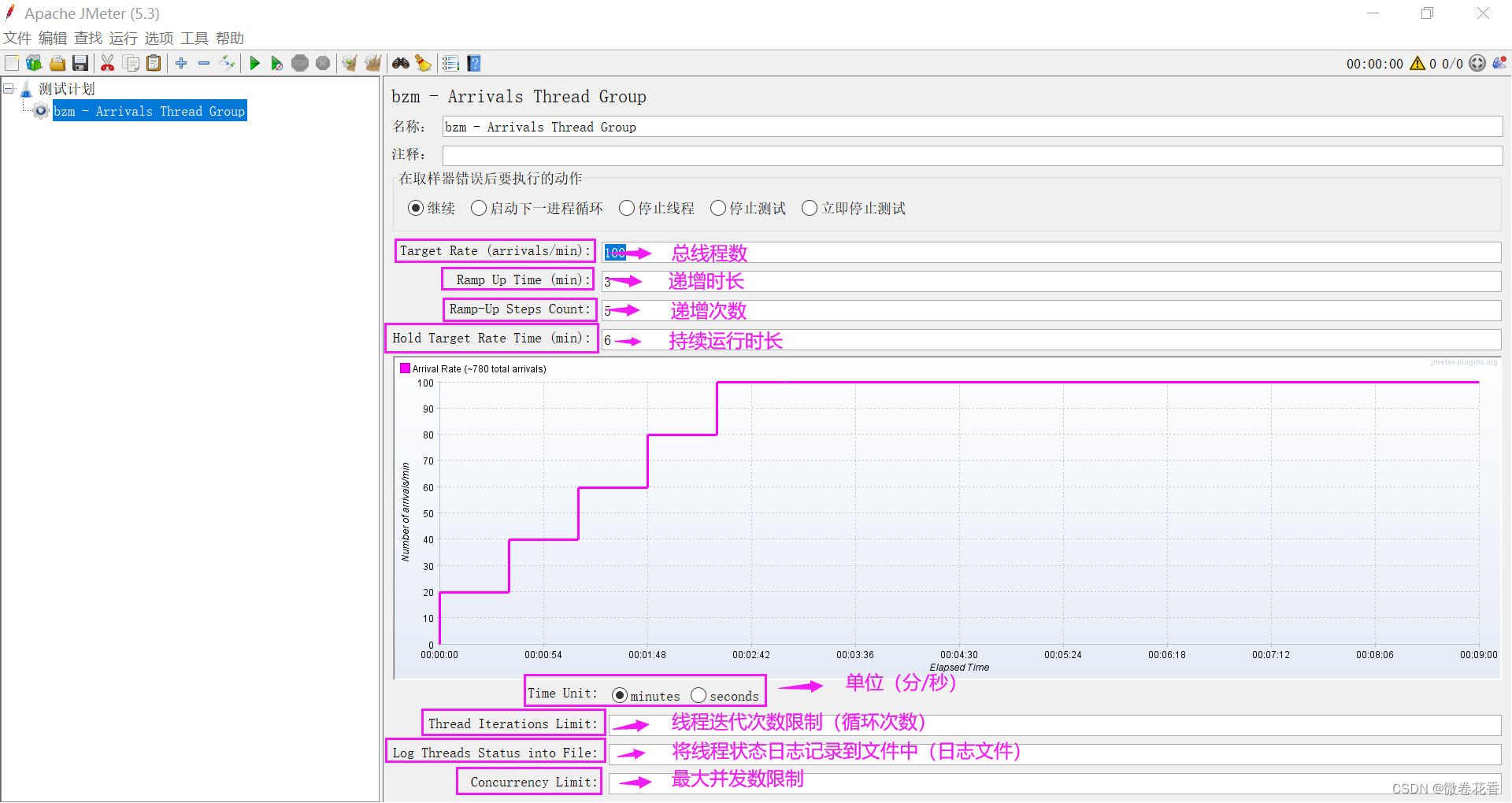Viewport: 1512px width, 803px height.
Task: Click the Arrival Rate legend swatch
Action: pyautogui.click(x=406, y=368)
